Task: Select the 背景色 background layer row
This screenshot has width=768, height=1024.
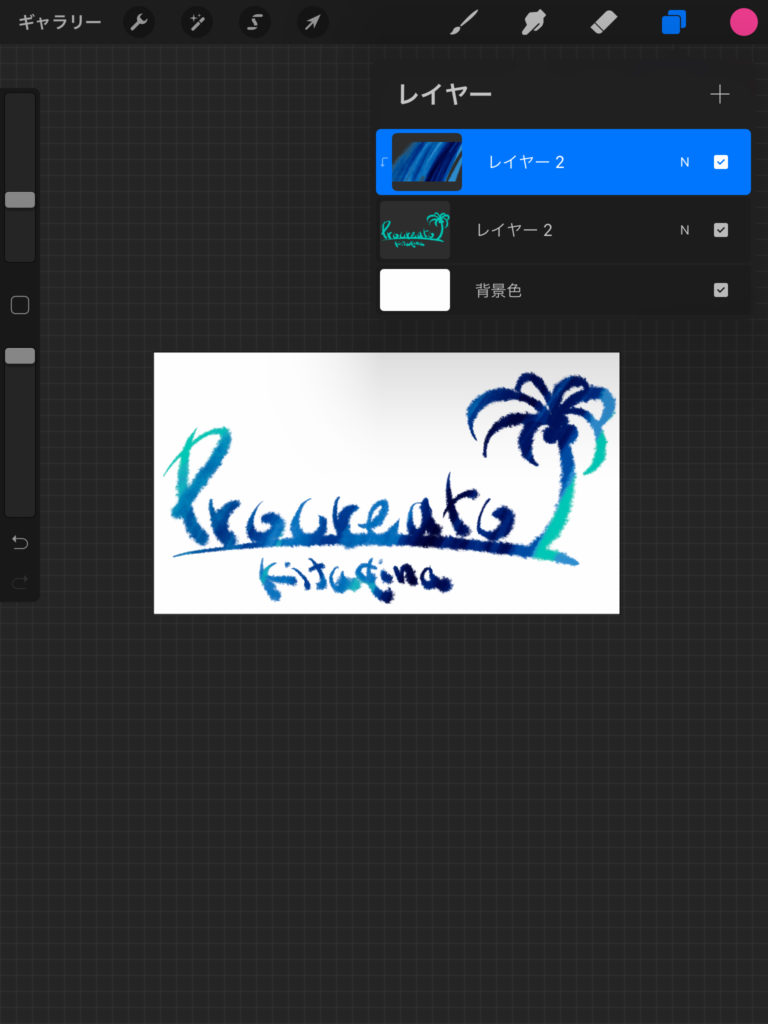Action: (x=563, y=290)
